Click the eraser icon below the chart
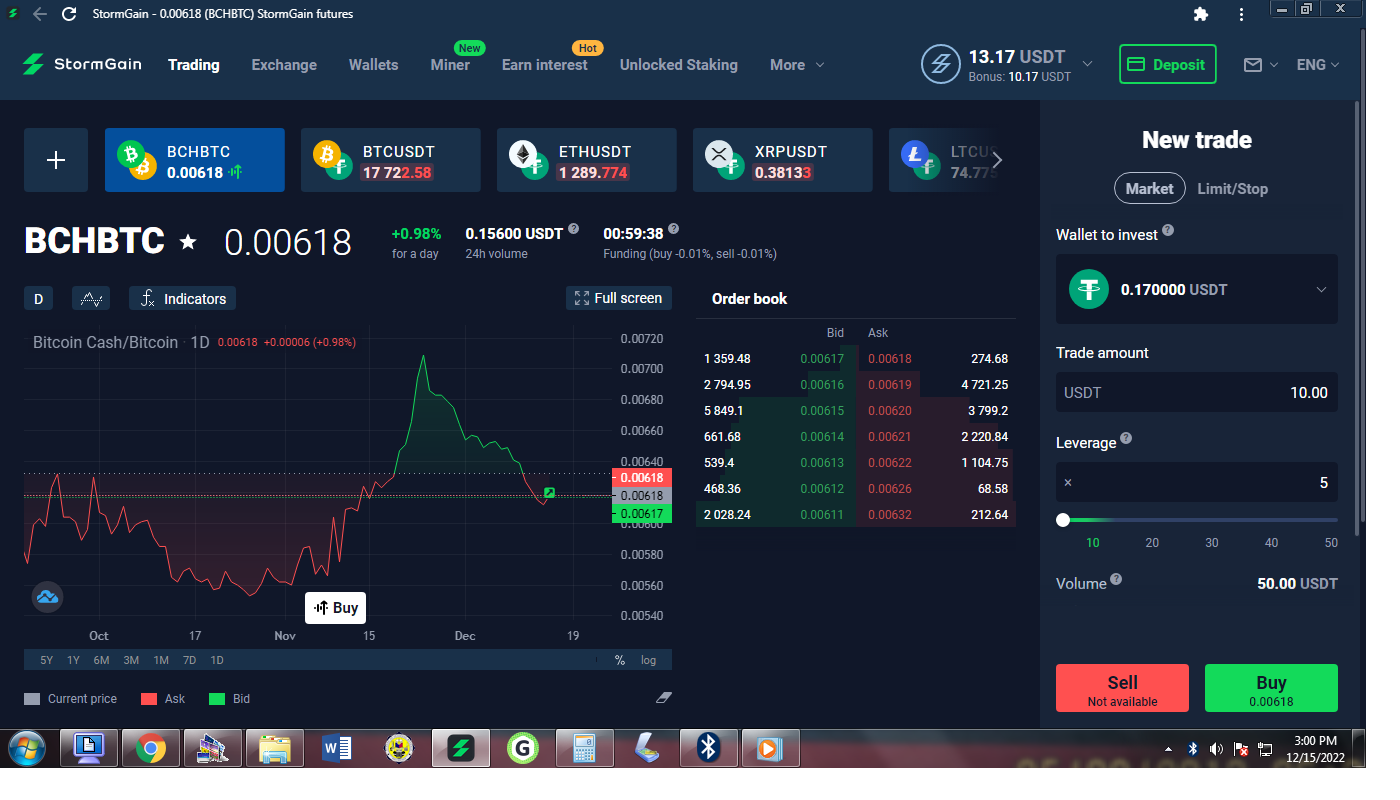1400x800 pixels. tap(663, 698)
